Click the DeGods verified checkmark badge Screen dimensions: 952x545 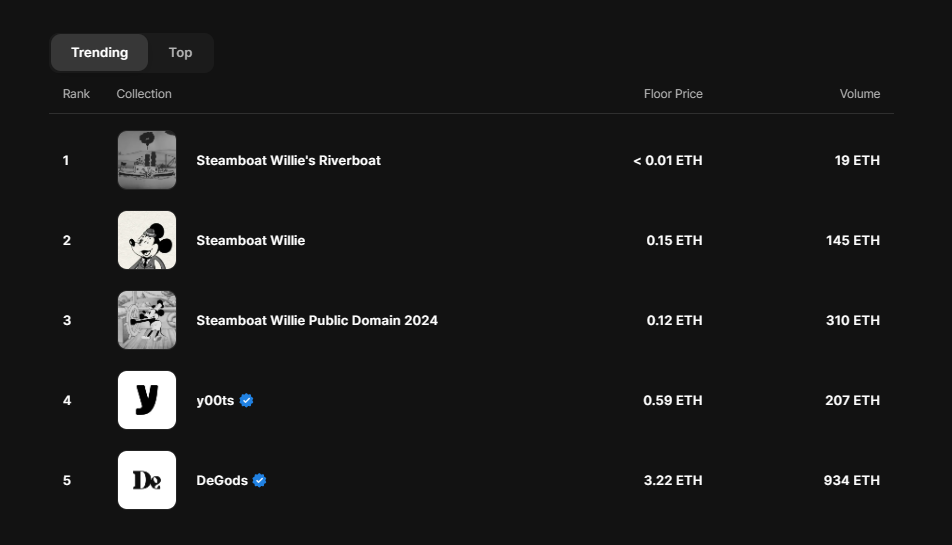[260, 480]
